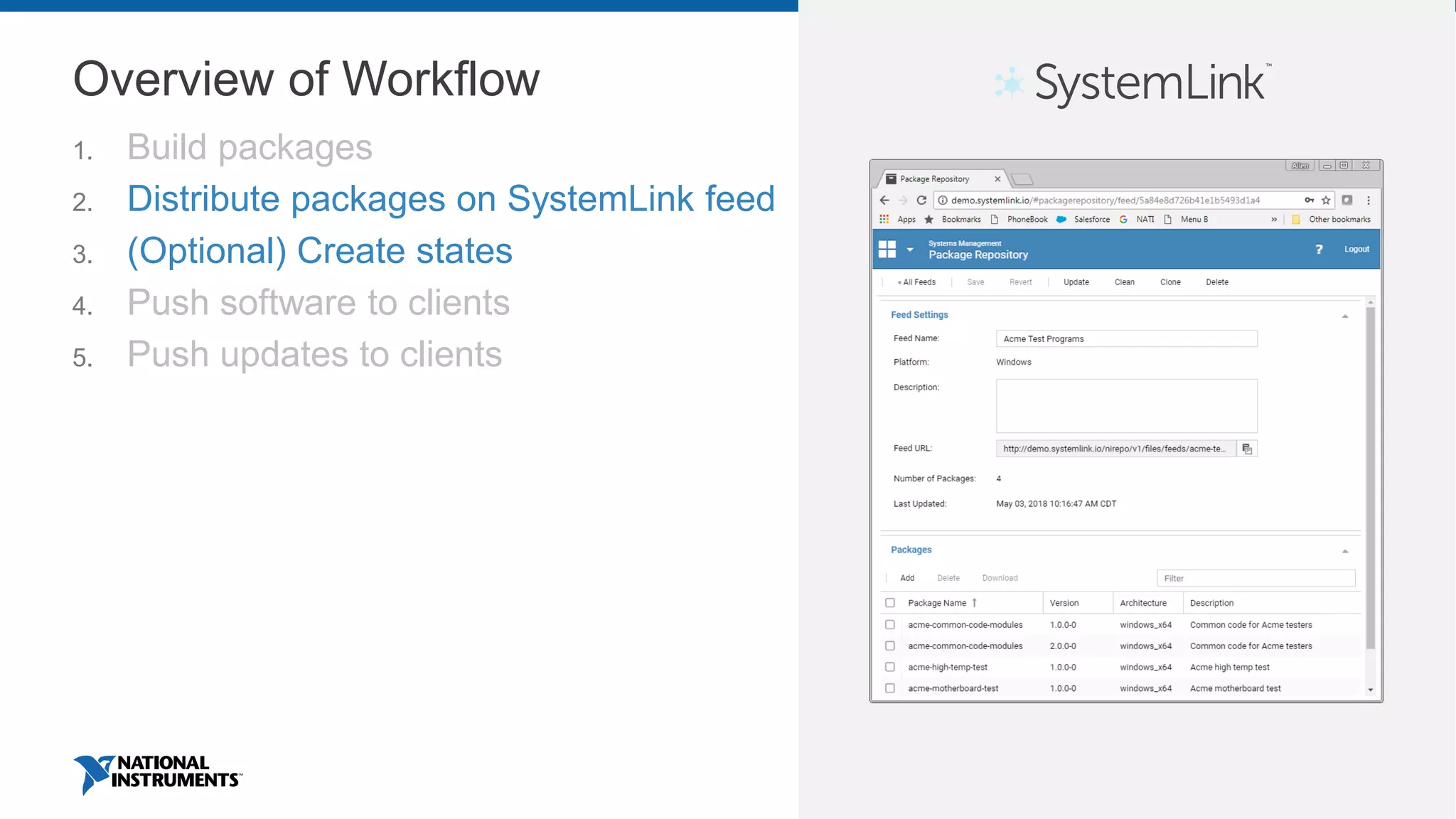Click the Feed Name input field
Image resolution: width=1456 pixels, height=819 pixels.
pyautogui.click(x=1127, y=338)
